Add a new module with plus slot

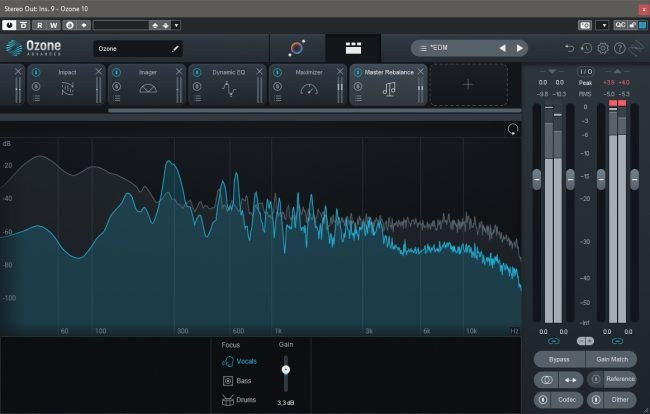467,85
